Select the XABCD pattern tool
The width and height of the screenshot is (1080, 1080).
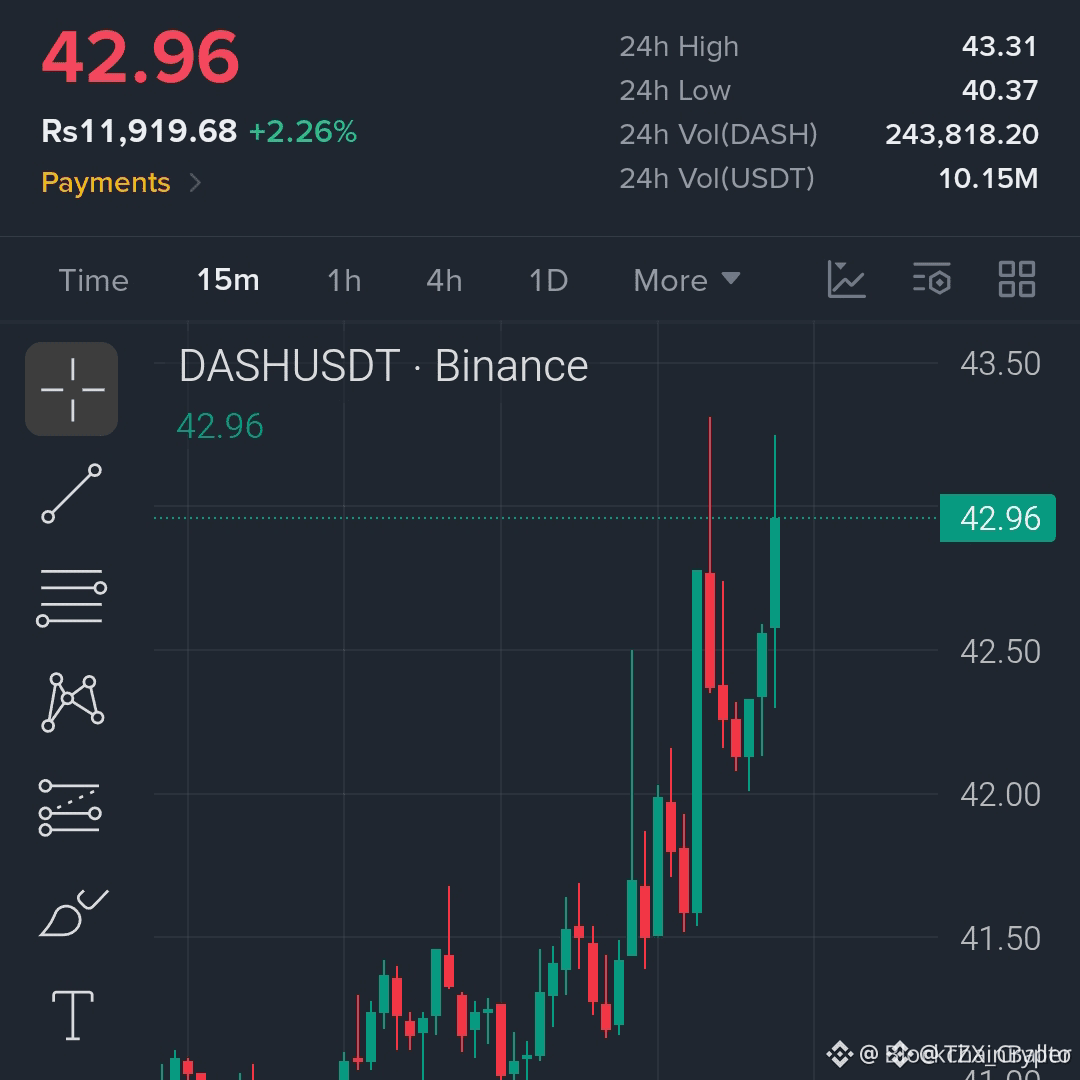[x=72, y=702]
